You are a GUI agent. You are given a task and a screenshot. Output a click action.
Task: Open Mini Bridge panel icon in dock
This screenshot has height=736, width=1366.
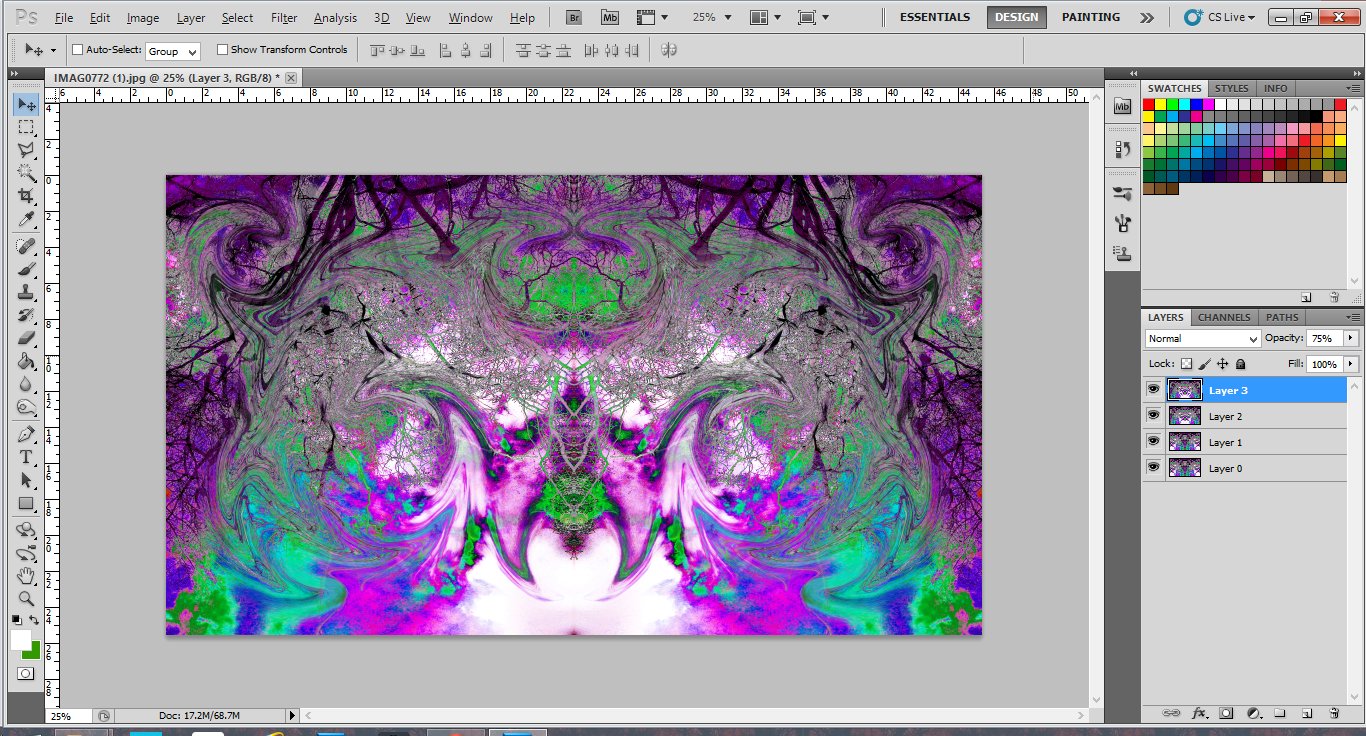click(1122, 106)
